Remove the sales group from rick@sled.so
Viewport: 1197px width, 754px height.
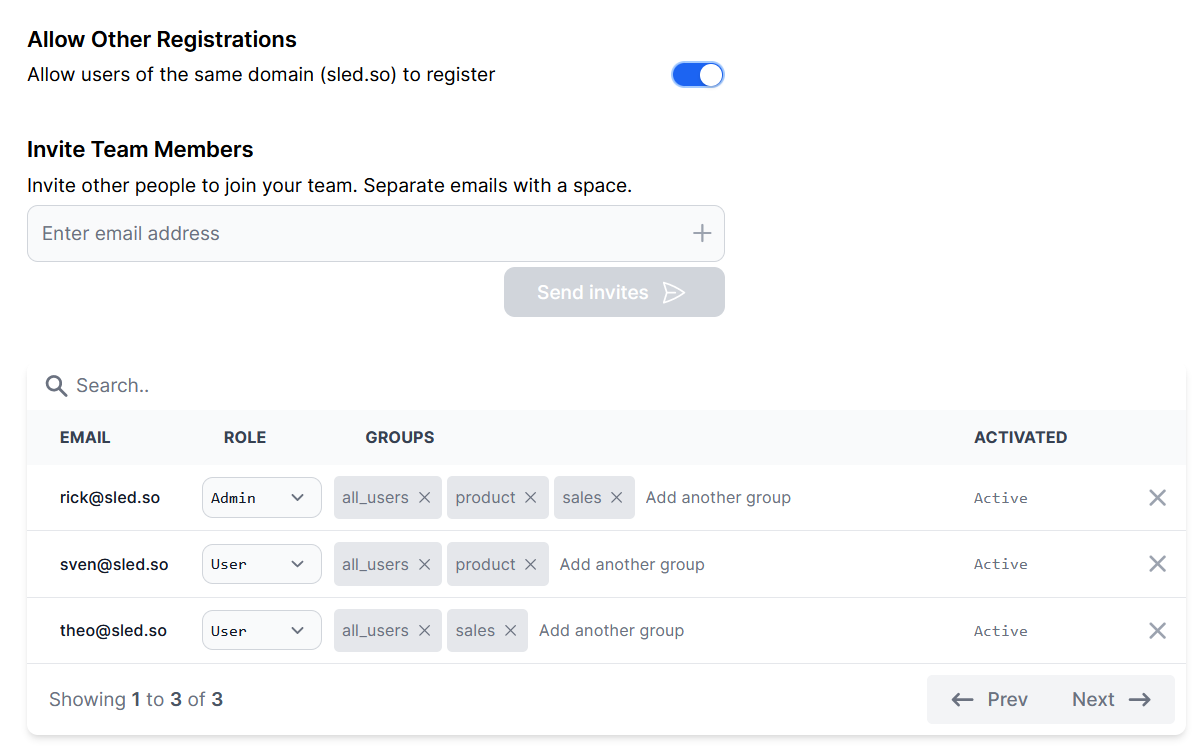(x=616, y=497)
